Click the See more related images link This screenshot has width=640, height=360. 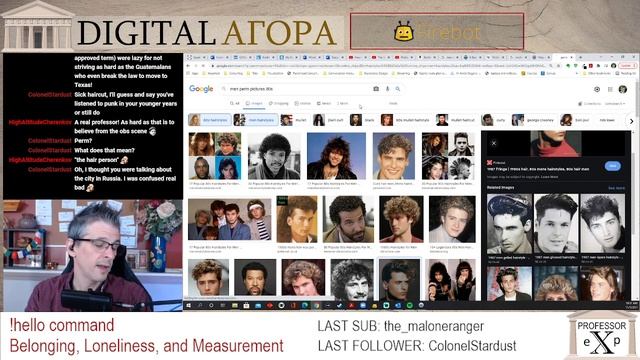tap(616, 188)
